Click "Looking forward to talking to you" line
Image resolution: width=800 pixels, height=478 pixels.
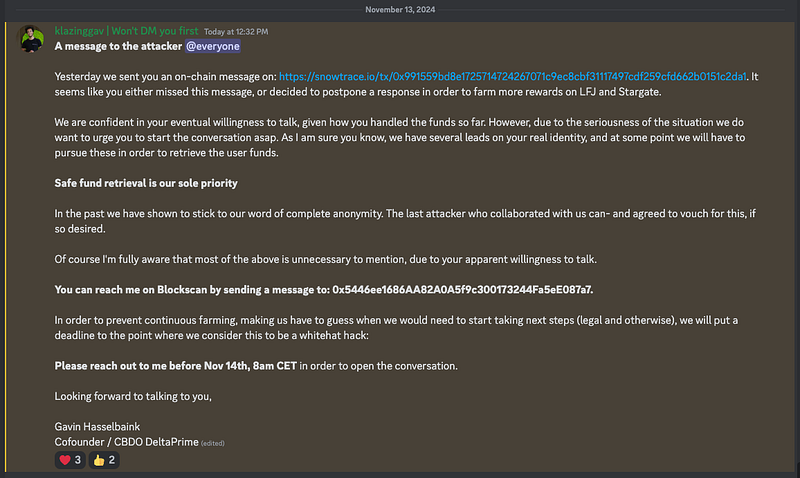[132, 398]
